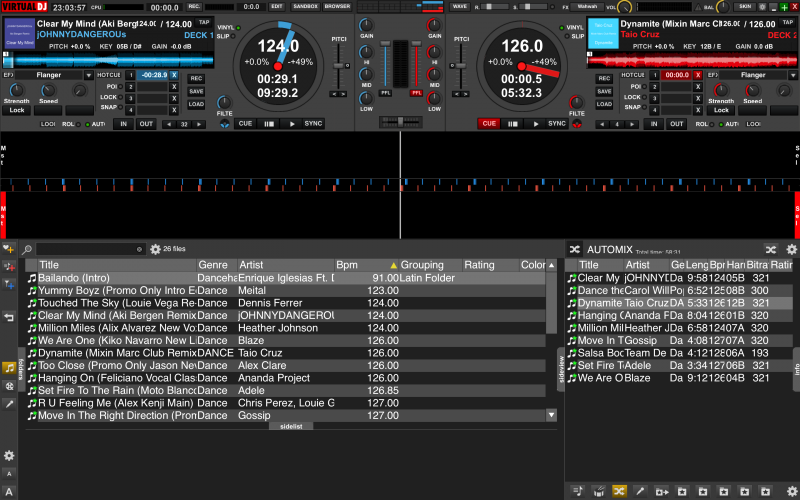This screenshot has width=800, height=500.
Task: Open browser options gear next to 26 files
Action: pyautogui.click(x=155, y=249)
